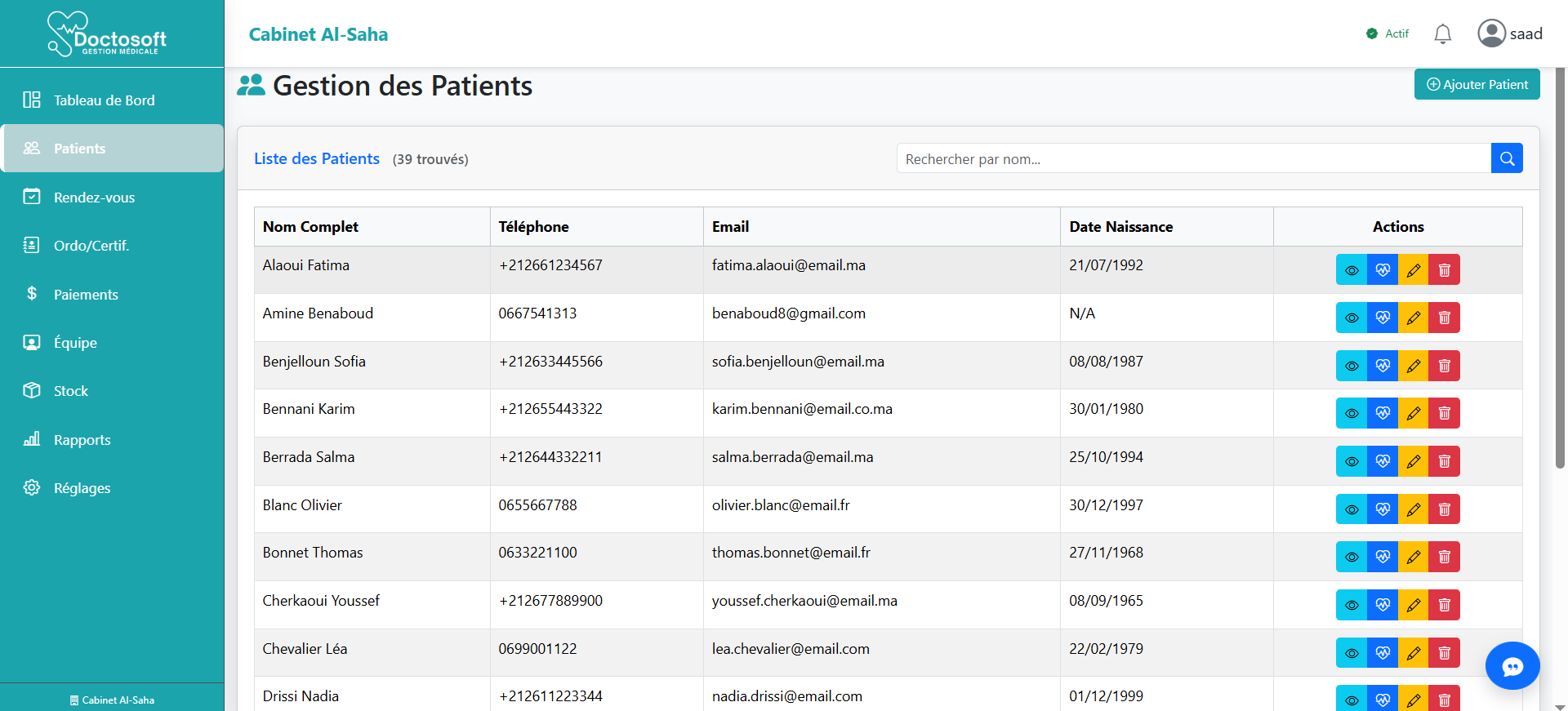Open Chevalier Léa's medical record heart icon

click(1383, 653)
